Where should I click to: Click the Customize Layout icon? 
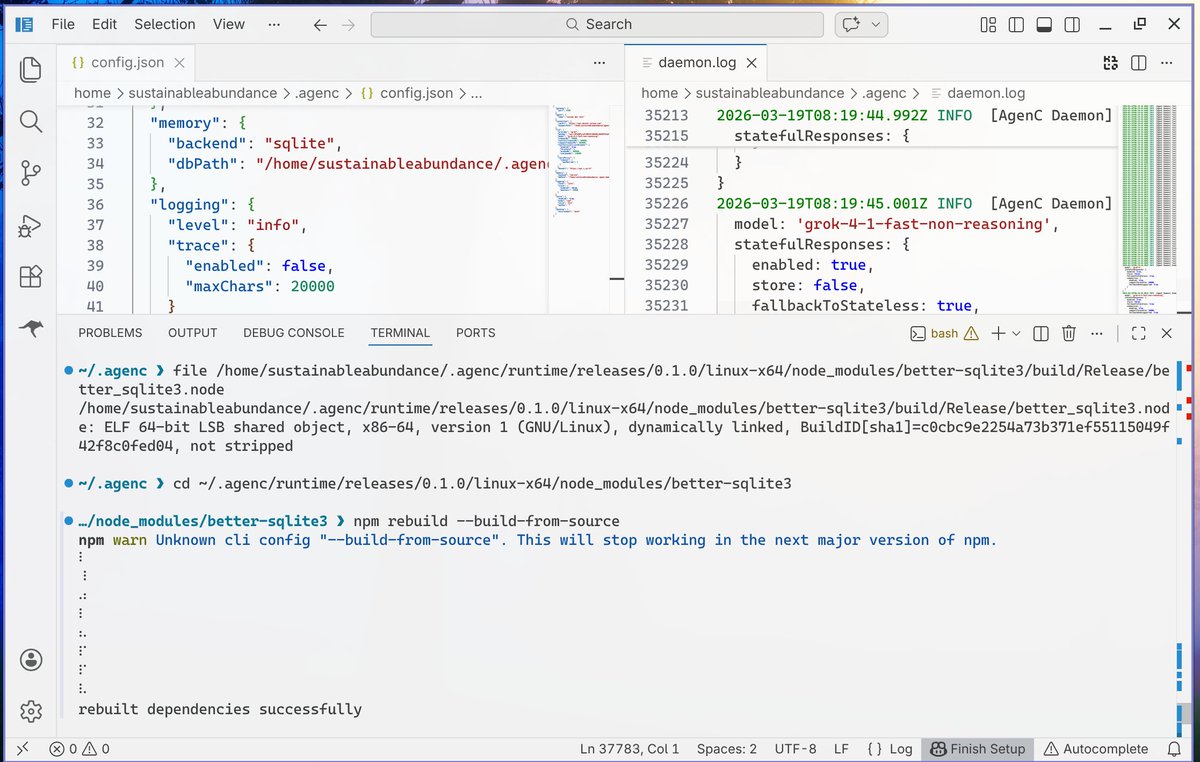[x=988, y=25]
